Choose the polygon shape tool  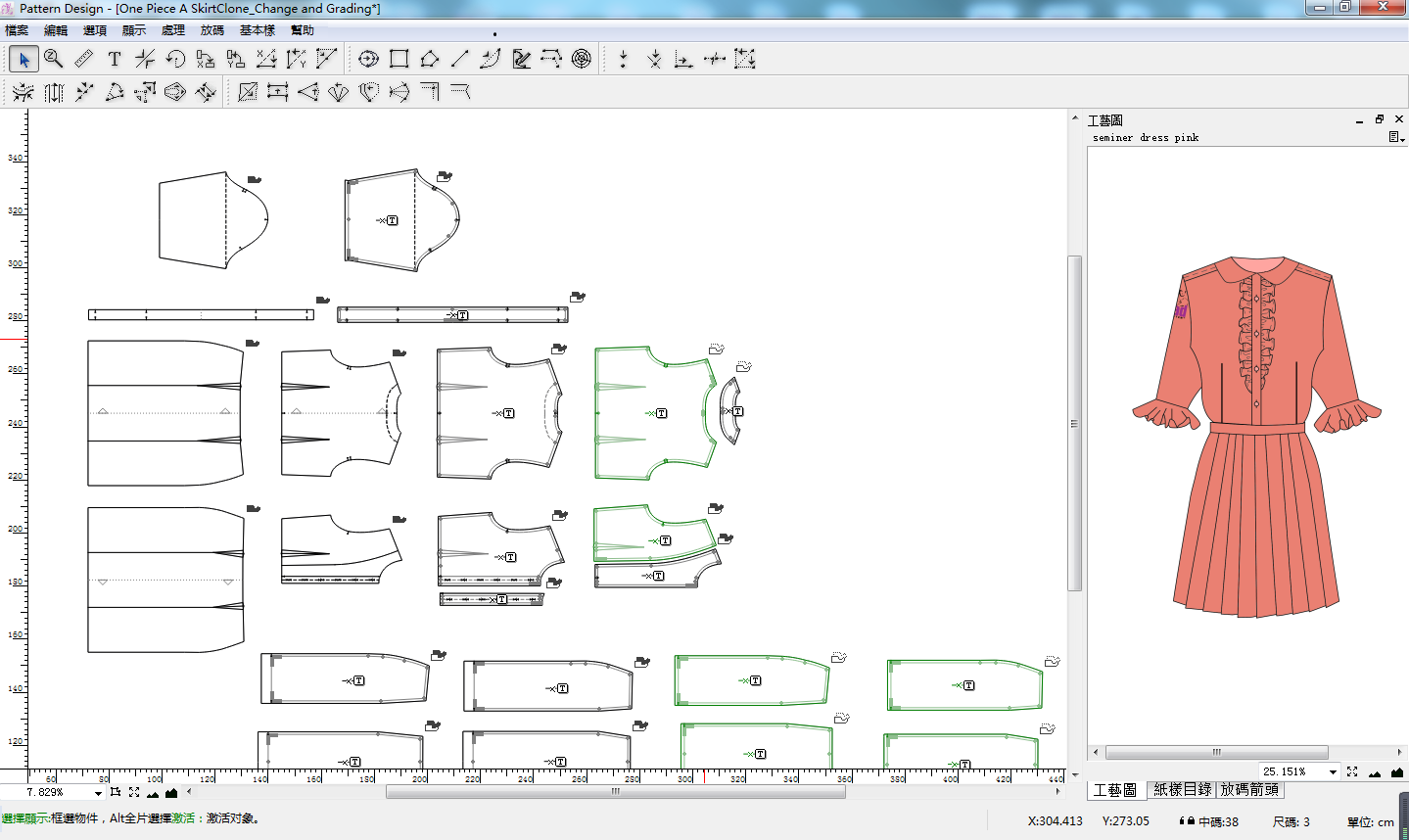pyautogui.click(x=429, y=60)
